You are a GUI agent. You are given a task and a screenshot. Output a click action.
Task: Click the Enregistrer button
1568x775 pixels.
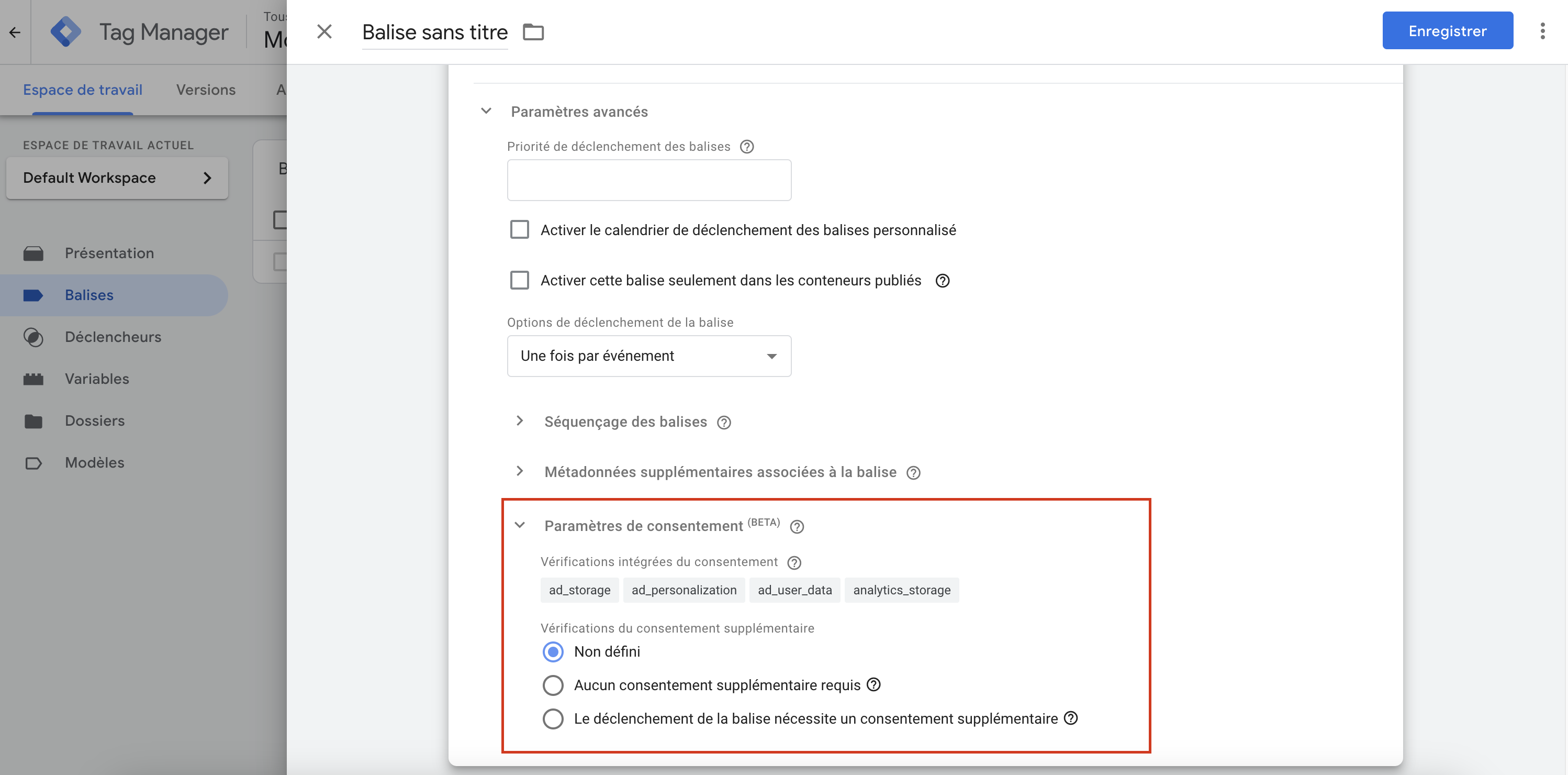coord(1447,31)
